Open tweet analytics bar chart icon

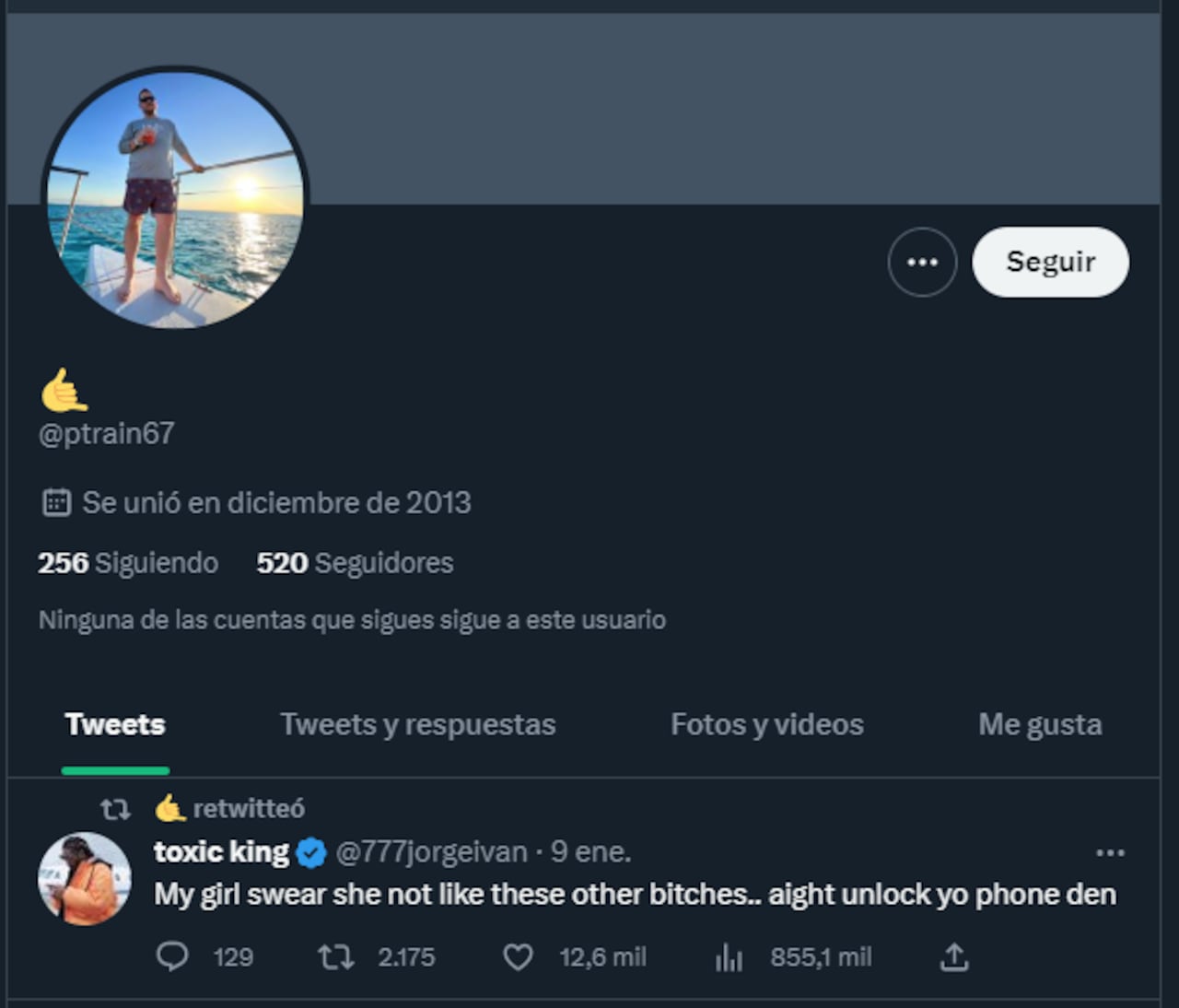point(729,958)
